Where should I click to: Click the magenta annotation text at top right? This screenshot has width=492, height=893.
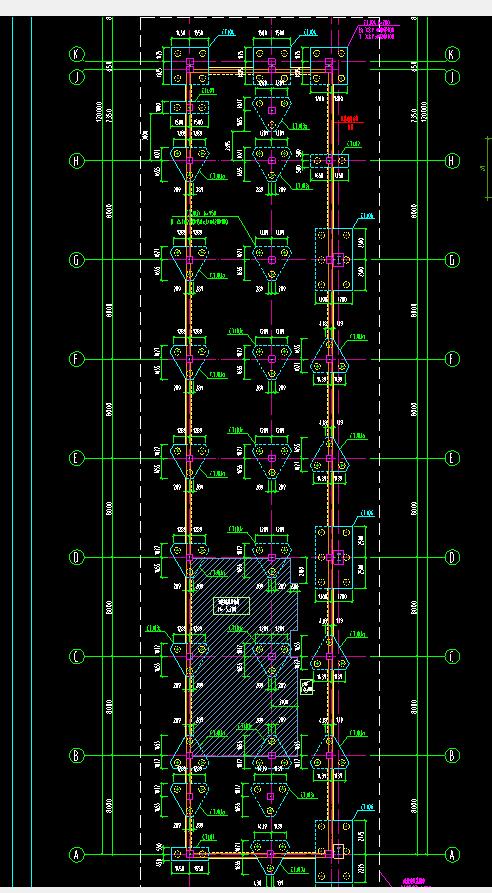[376, 31]
